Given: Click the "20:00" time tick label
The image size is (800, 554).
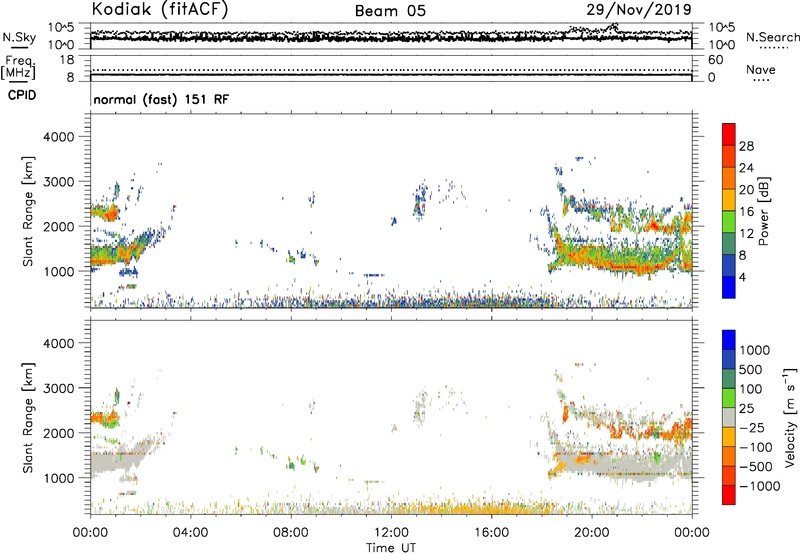Looking at the screenshot, I should click(592, 533).
